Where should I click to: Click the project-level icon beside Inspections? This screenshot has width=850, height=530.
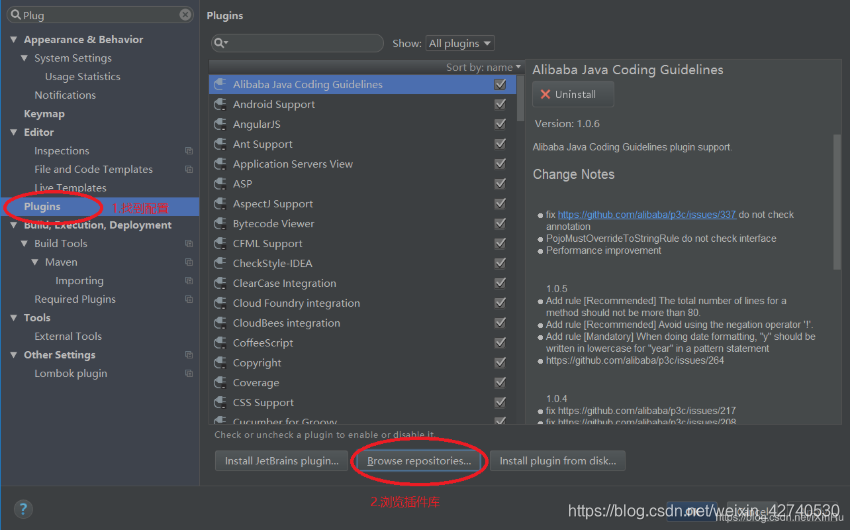coord(189,151)
